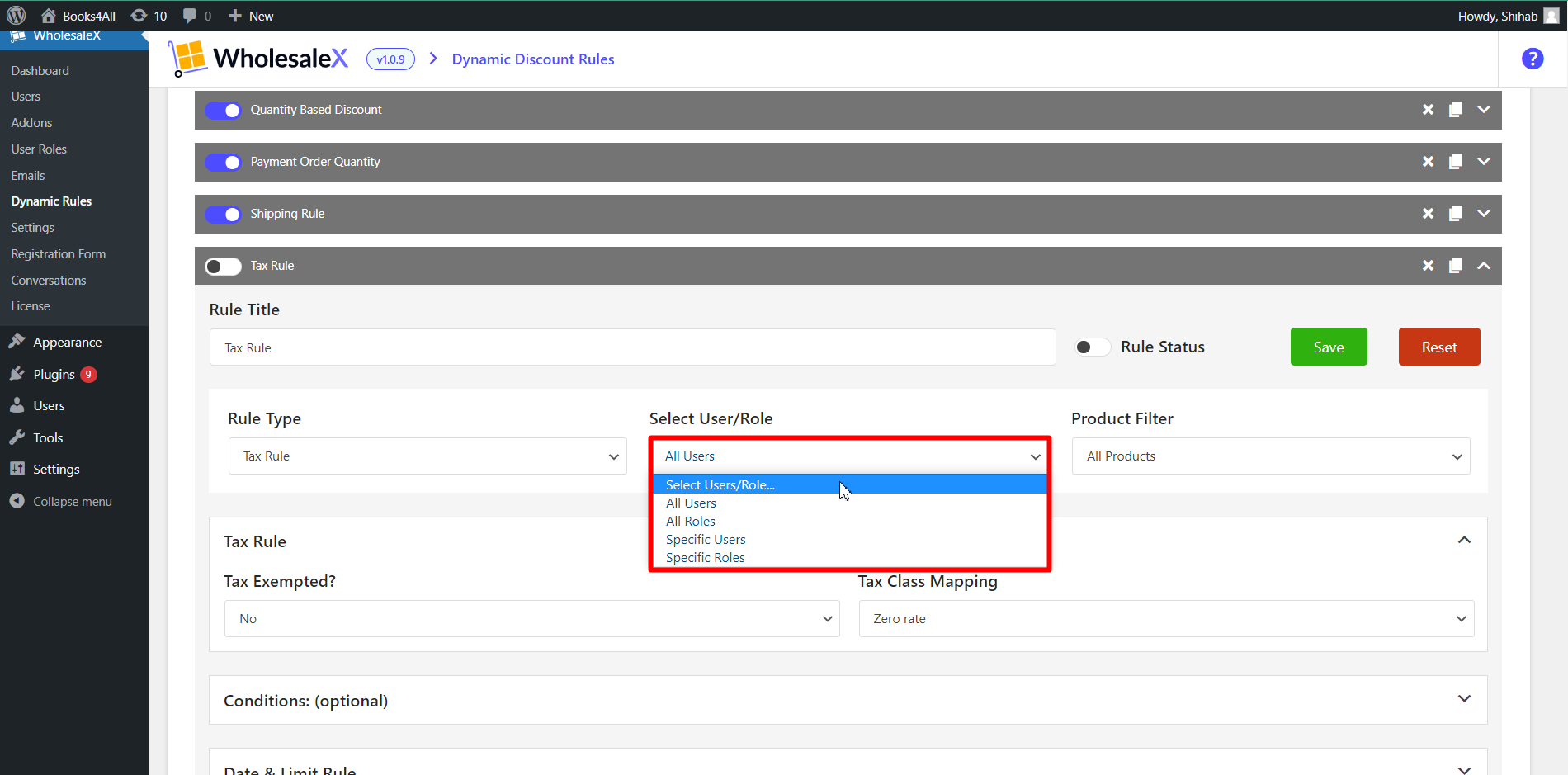
Task: Delete the Payment Order Quantity rule
Action: tap(1428, 162)
